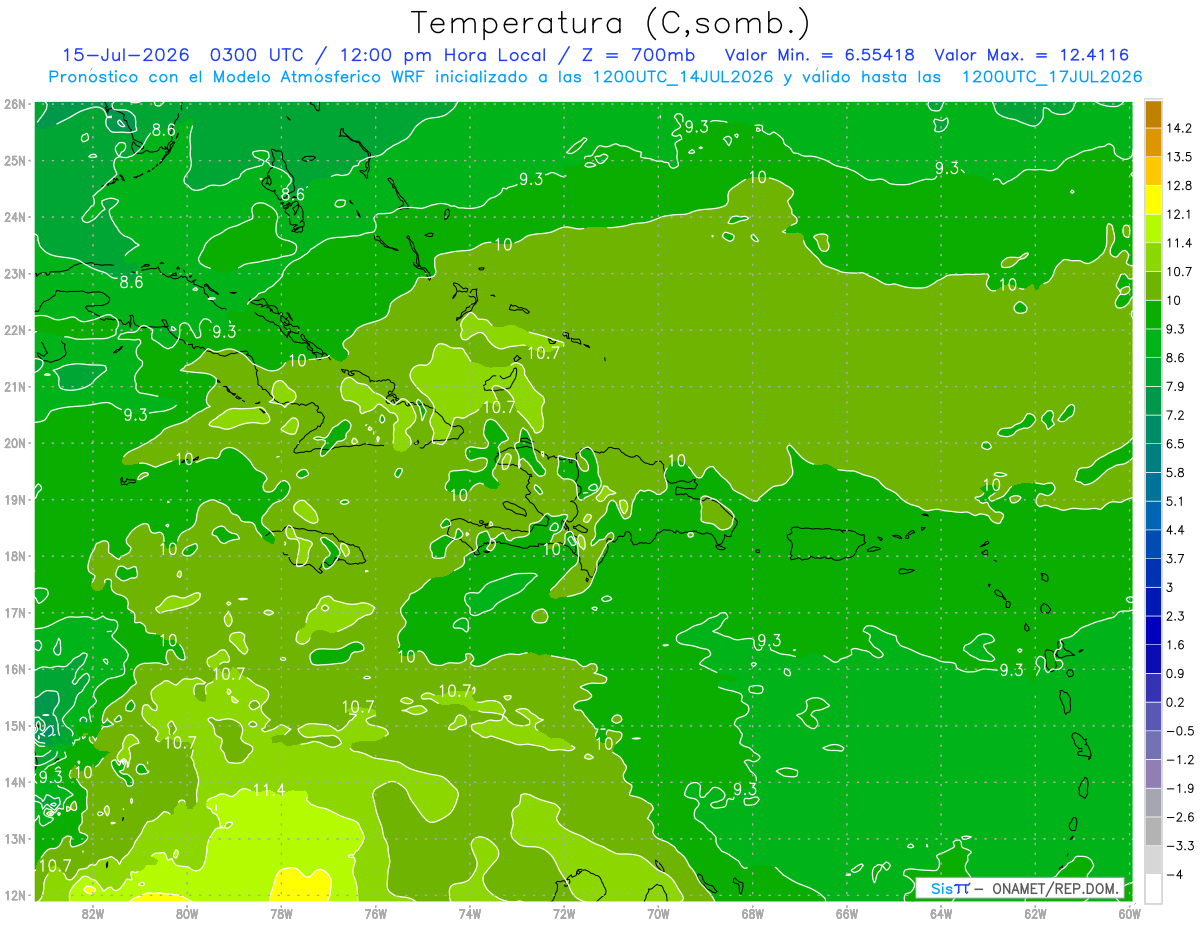Click the '74W' longitude axis label
Viewport: 1200px width, 927px height.
tap(470, 912)
